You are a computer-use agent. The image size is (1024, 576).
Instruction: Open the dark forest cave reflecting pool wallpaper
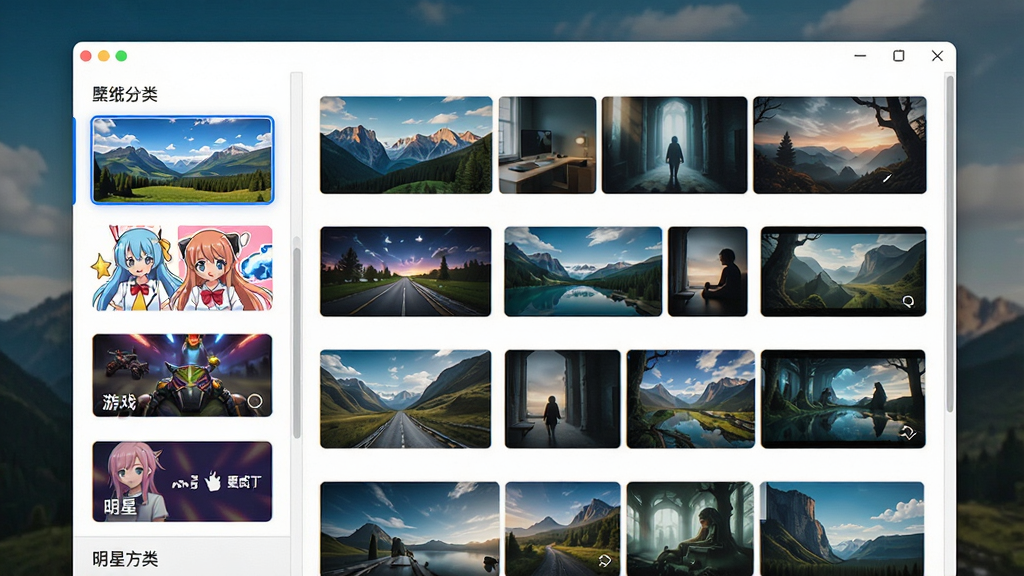tap(843, 399)
